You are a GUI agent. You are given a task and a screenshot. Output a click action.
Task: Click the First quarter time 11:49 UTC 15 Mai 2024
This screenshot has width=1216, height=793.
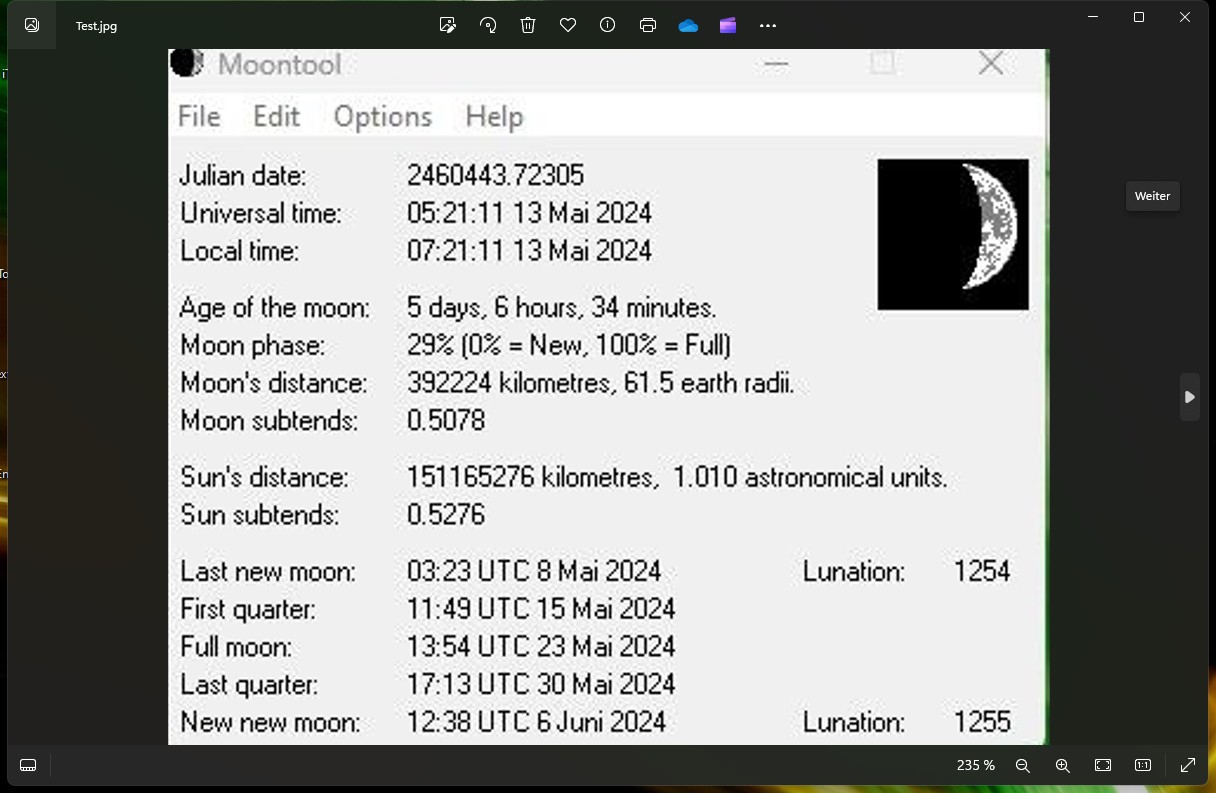[x=541, y=608]
